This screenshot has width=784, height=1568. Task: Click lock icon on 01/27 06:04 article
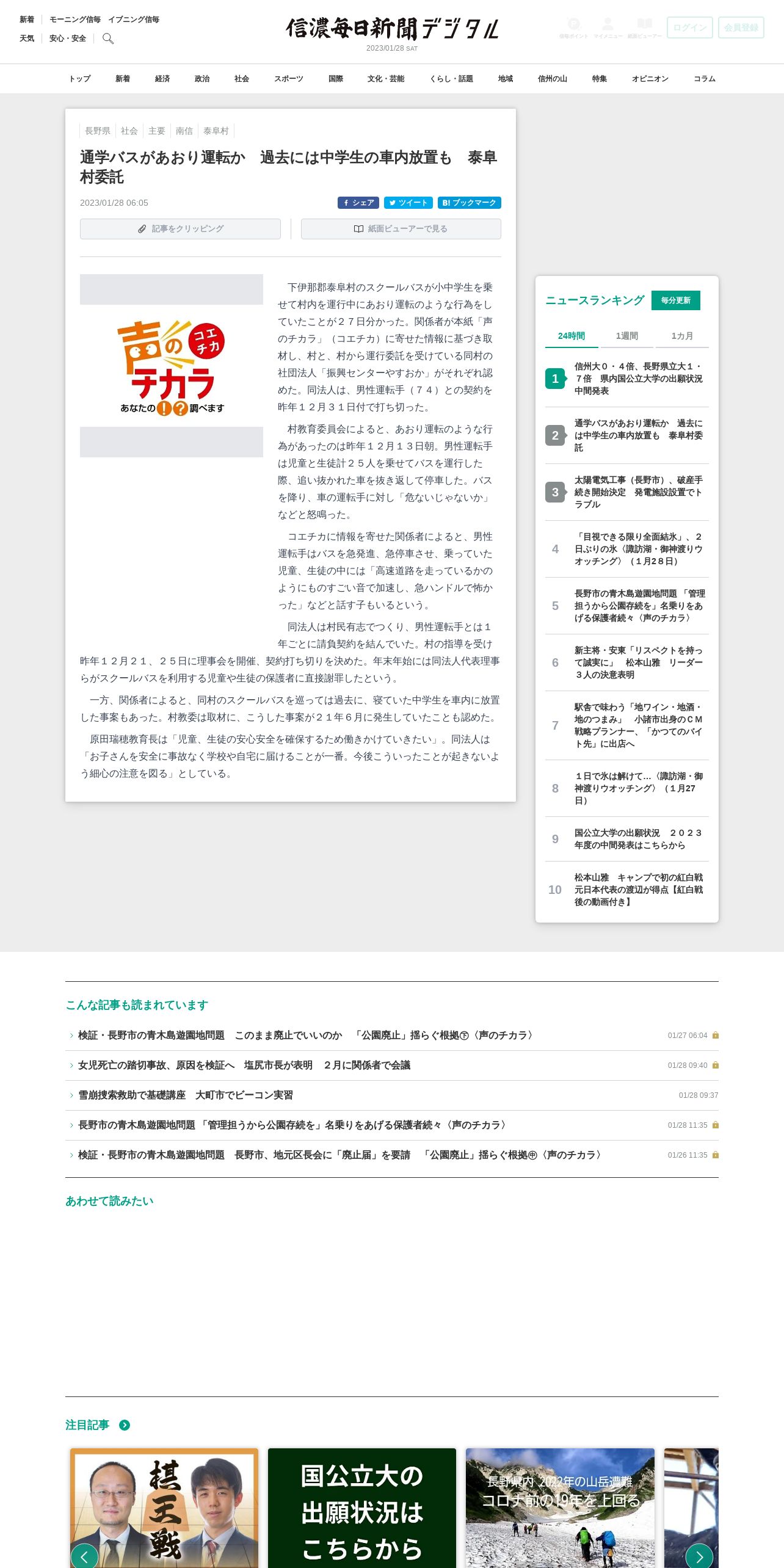(x=716, y=1035)
